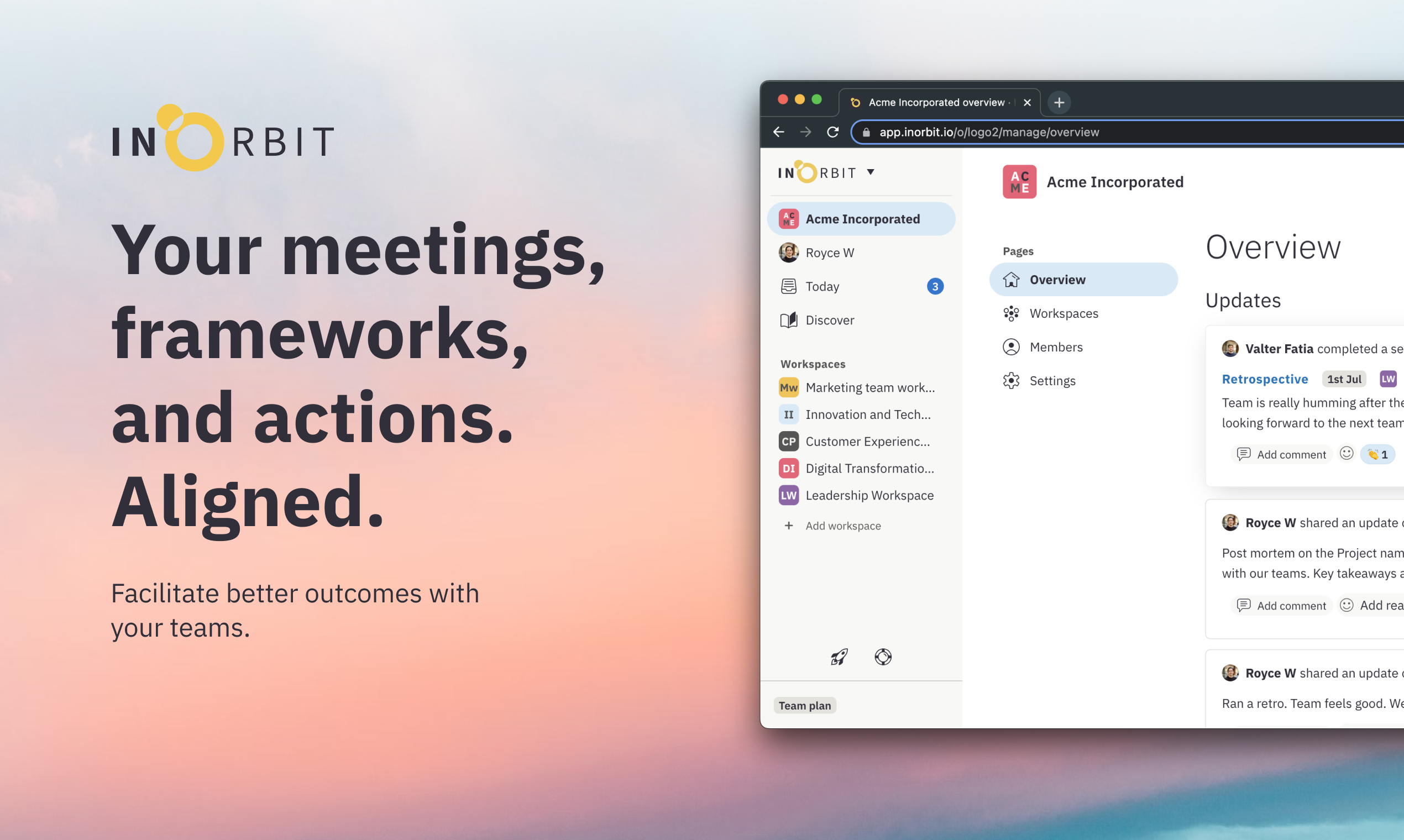Select the Overview page
This screenshot has width=1404, height=840.
pyautogui.click(x=1083, y=280)
